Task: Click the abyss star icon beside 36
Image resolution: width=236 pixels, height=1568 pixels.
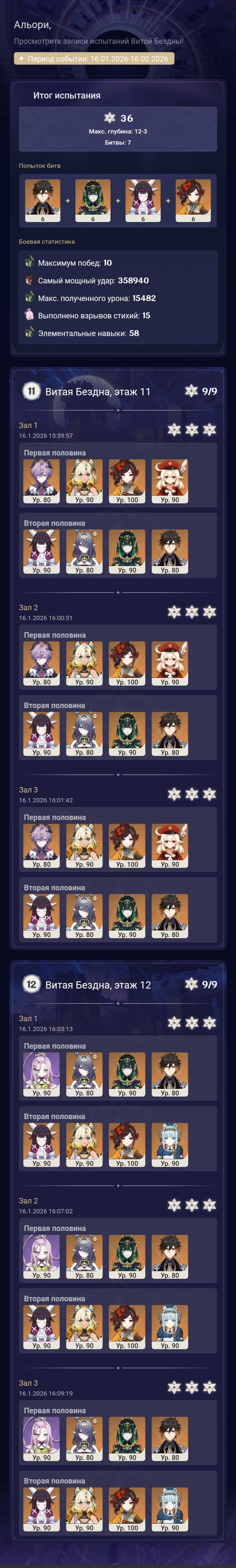Action: pyautogui.click(x=110, y=117)
